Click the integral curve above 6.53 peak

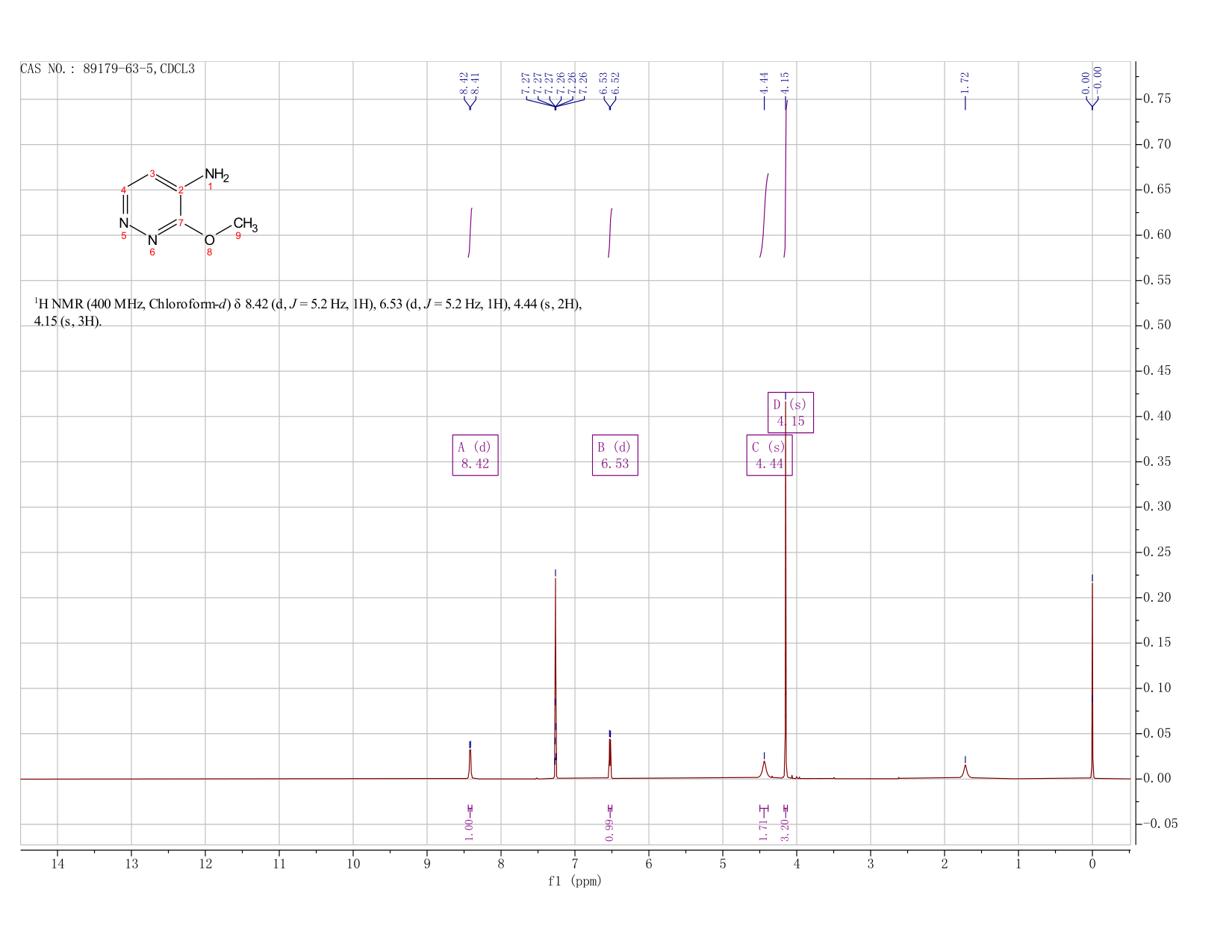click(610, 232)
